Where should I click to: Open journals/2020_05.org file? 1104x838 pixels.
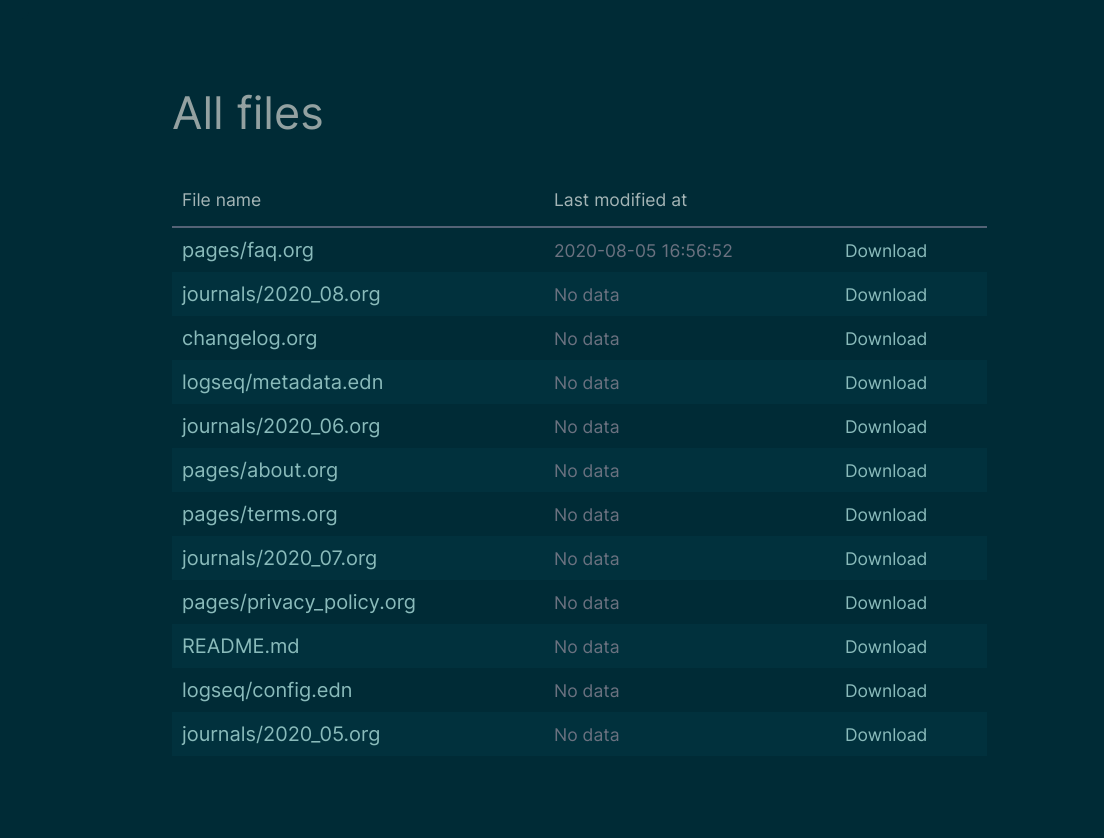pyautogui.click(x=280, y=735)
